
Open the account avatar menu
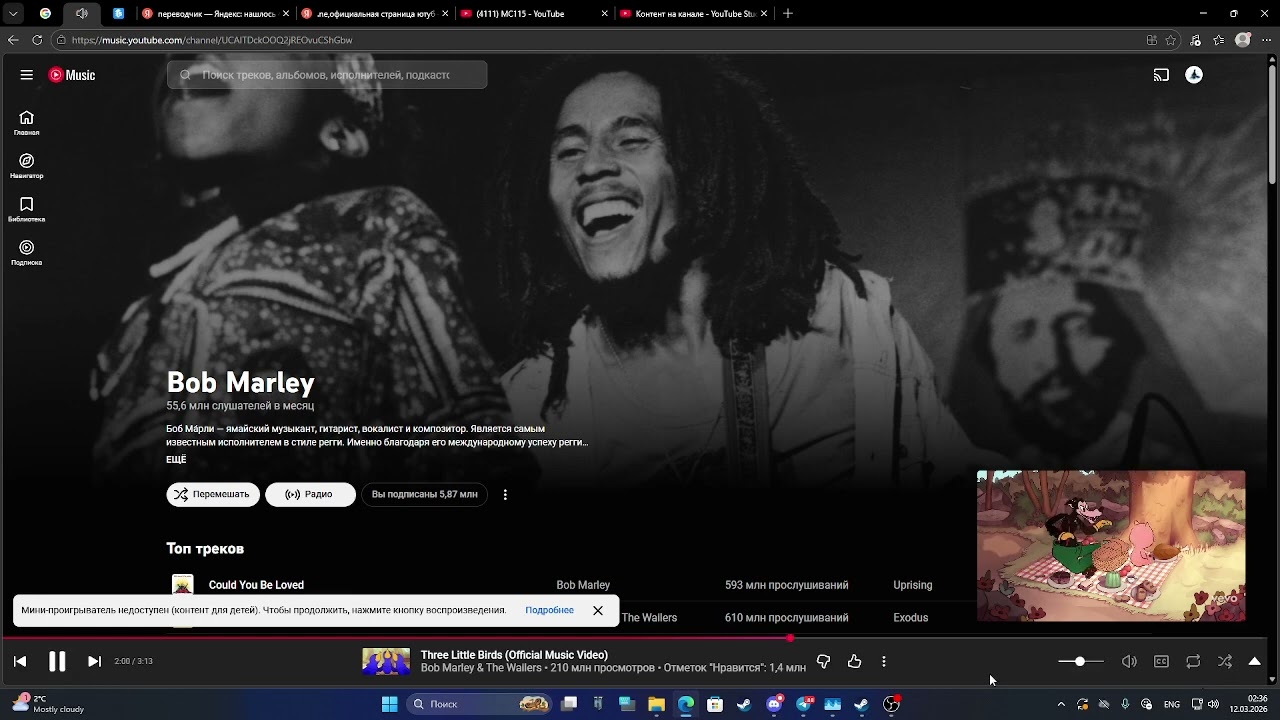(x=1194, y=75)
